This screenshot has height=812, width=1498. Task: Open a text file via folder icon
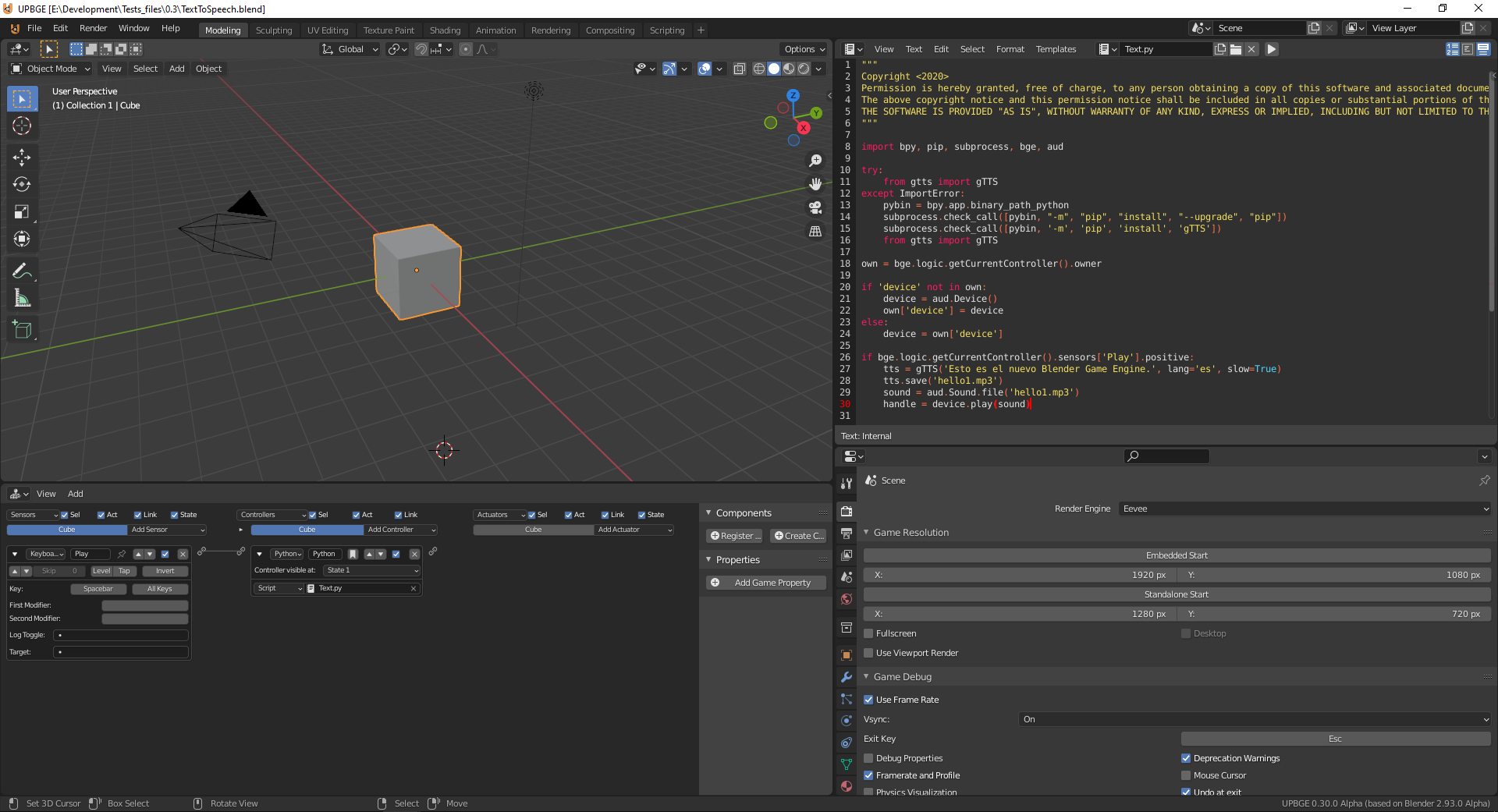coord(1236,49)
